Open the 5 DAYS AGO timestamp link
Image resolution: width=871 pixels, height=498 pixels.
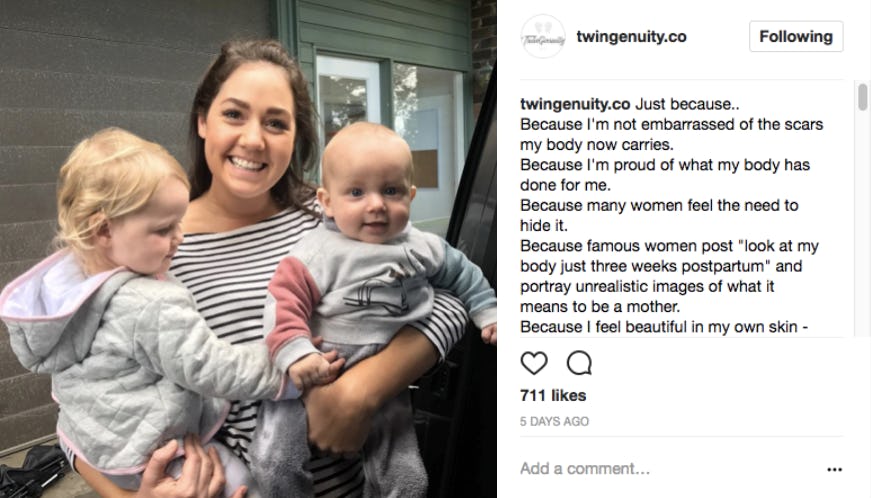[x=554, y=422]
